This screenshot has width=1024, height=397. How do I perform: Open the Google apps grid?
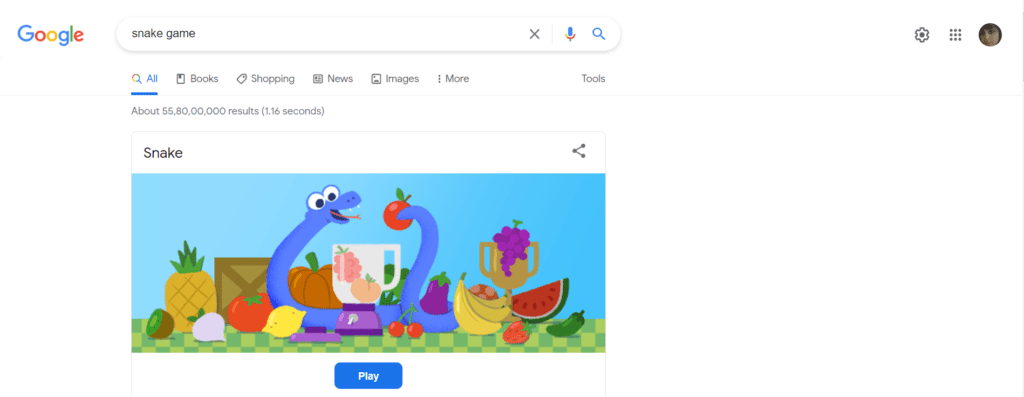coord(955,35)
